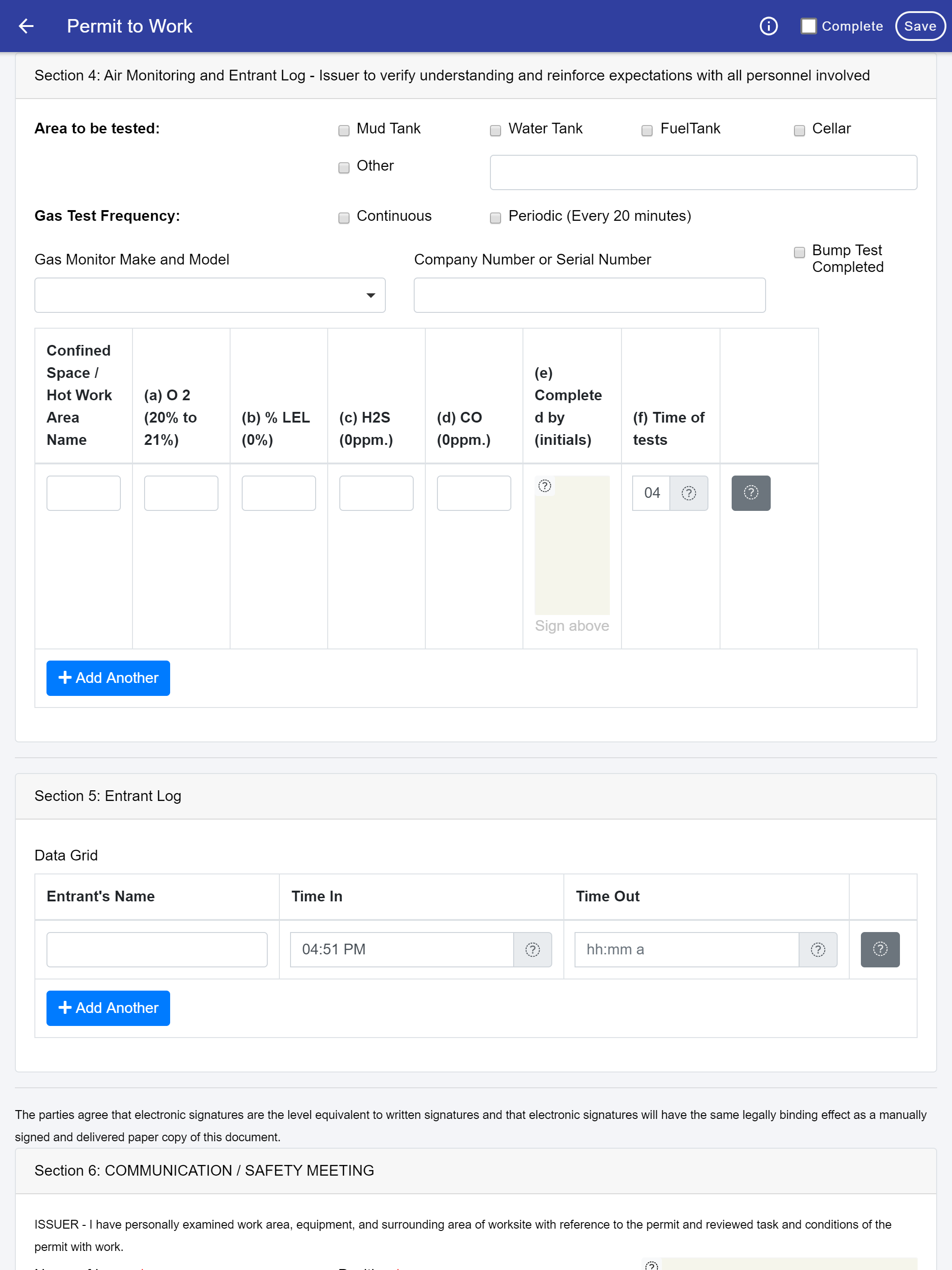
Task: Click Time In field 04:51 PM
Action: click(402, 949)
